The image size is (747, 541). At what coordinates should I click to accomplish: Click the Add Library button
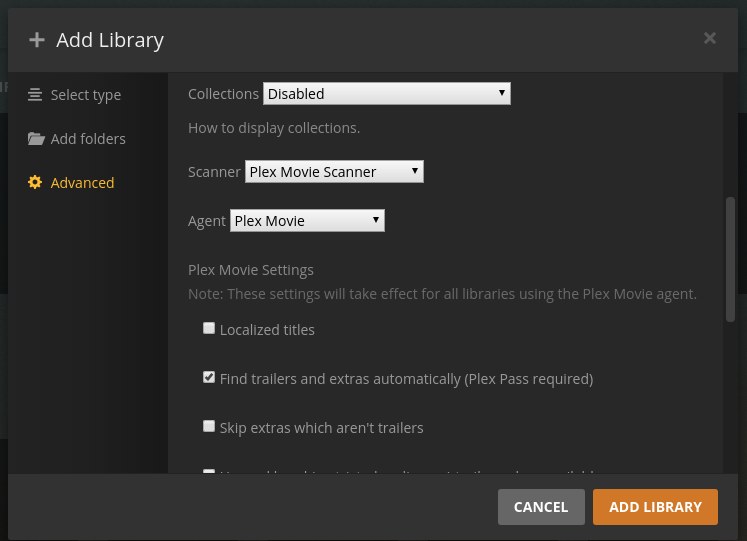(x=655, y=507)
